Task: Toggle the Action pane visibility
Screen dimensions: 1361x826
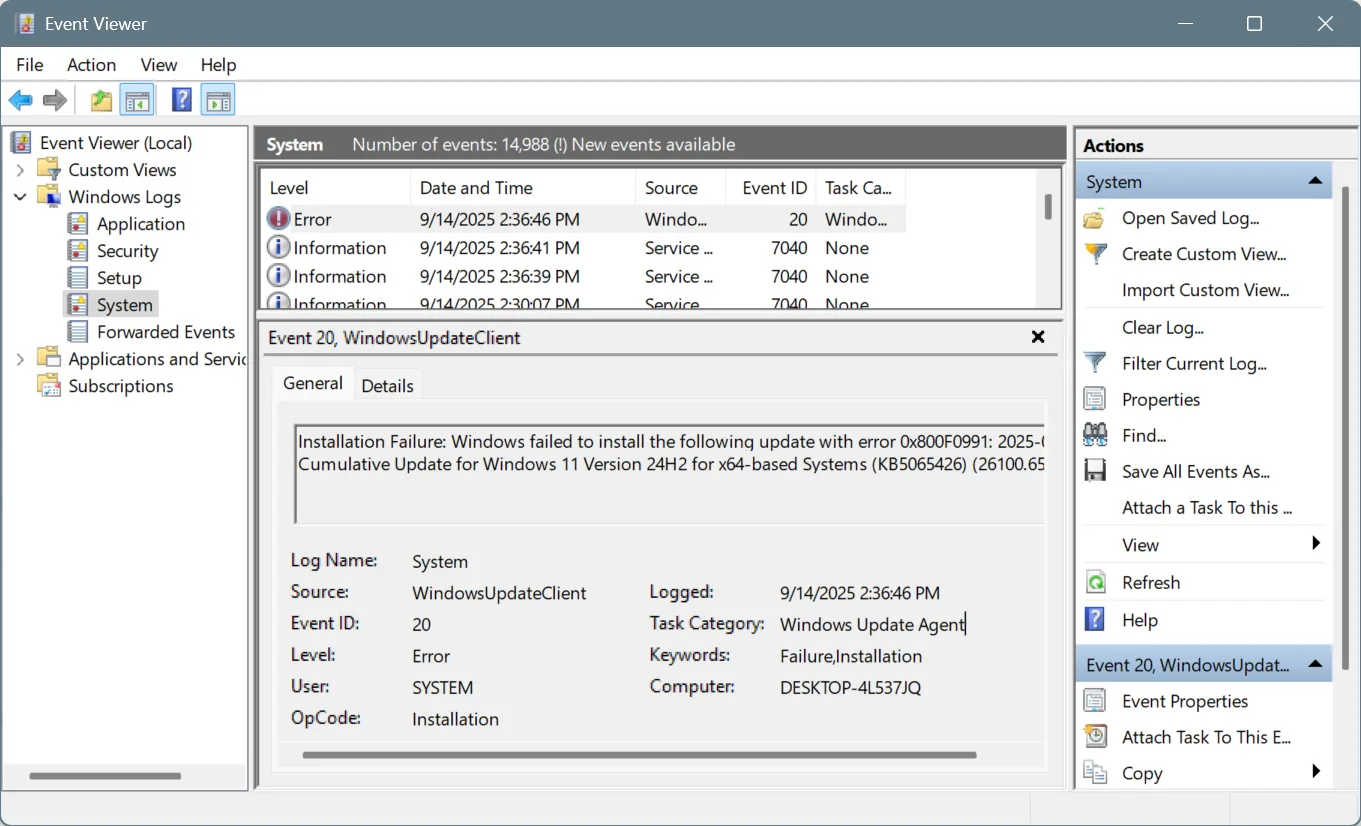Action: point(217,99)
